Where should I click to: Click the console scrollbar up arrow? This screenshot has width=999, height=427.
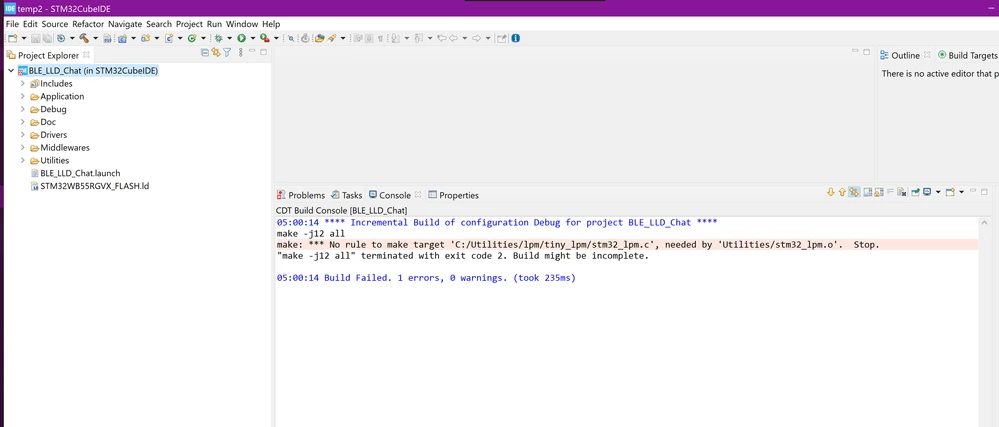[985, 223]
